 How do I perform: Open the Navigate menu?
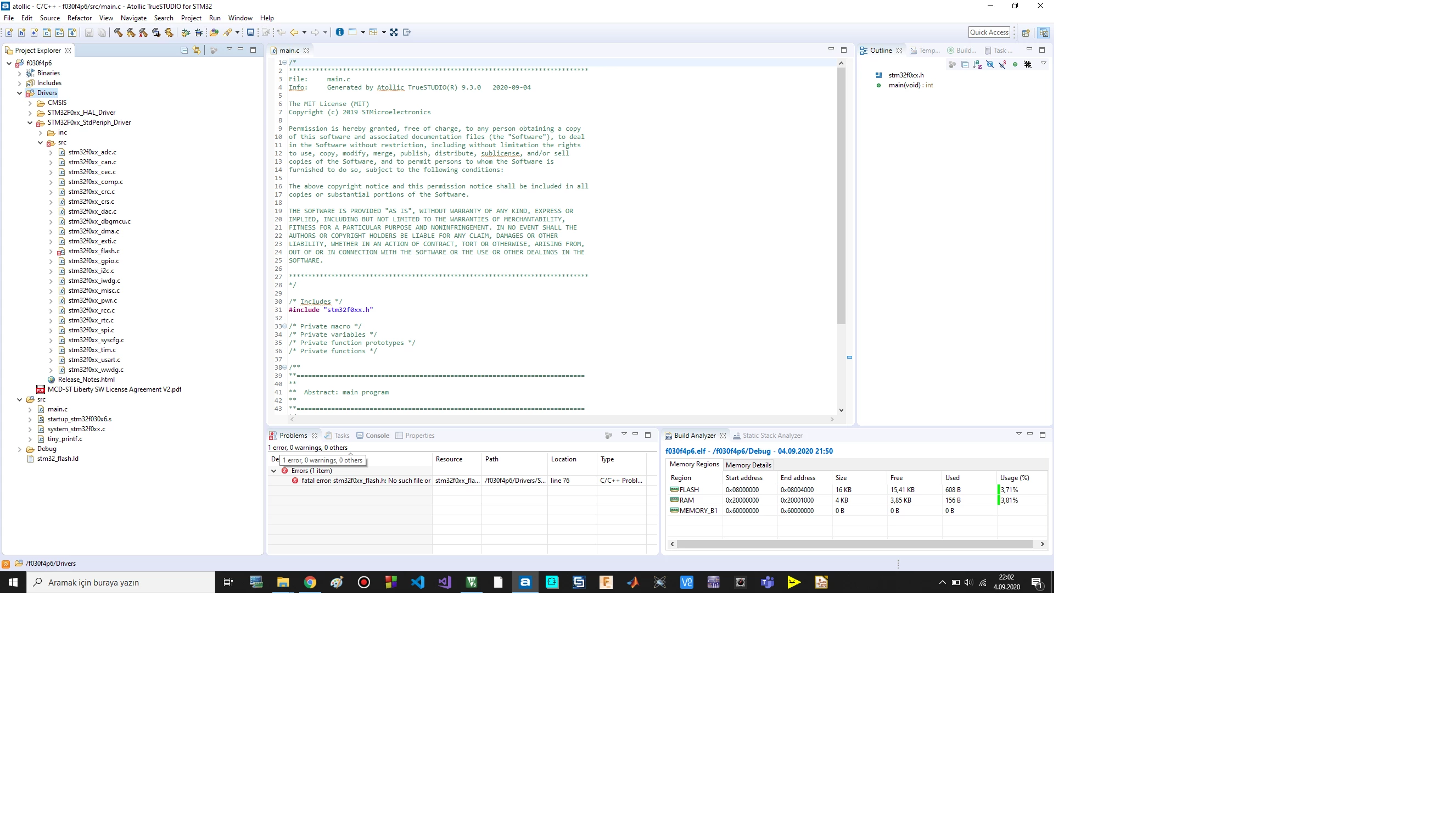pyautogui.click(x=133, y=18)
